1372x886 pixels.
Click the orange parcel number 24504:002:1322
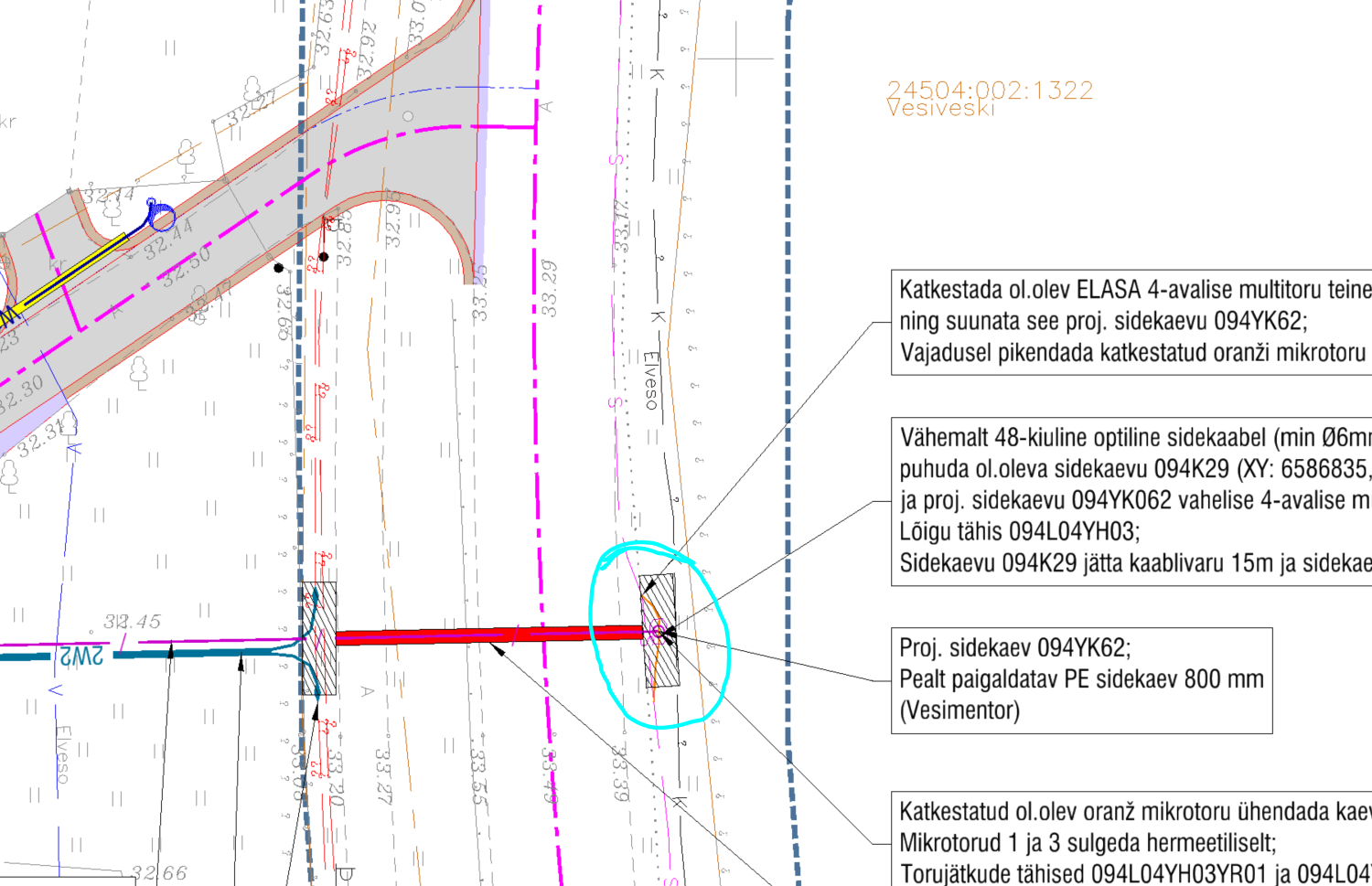click(990, 90)
